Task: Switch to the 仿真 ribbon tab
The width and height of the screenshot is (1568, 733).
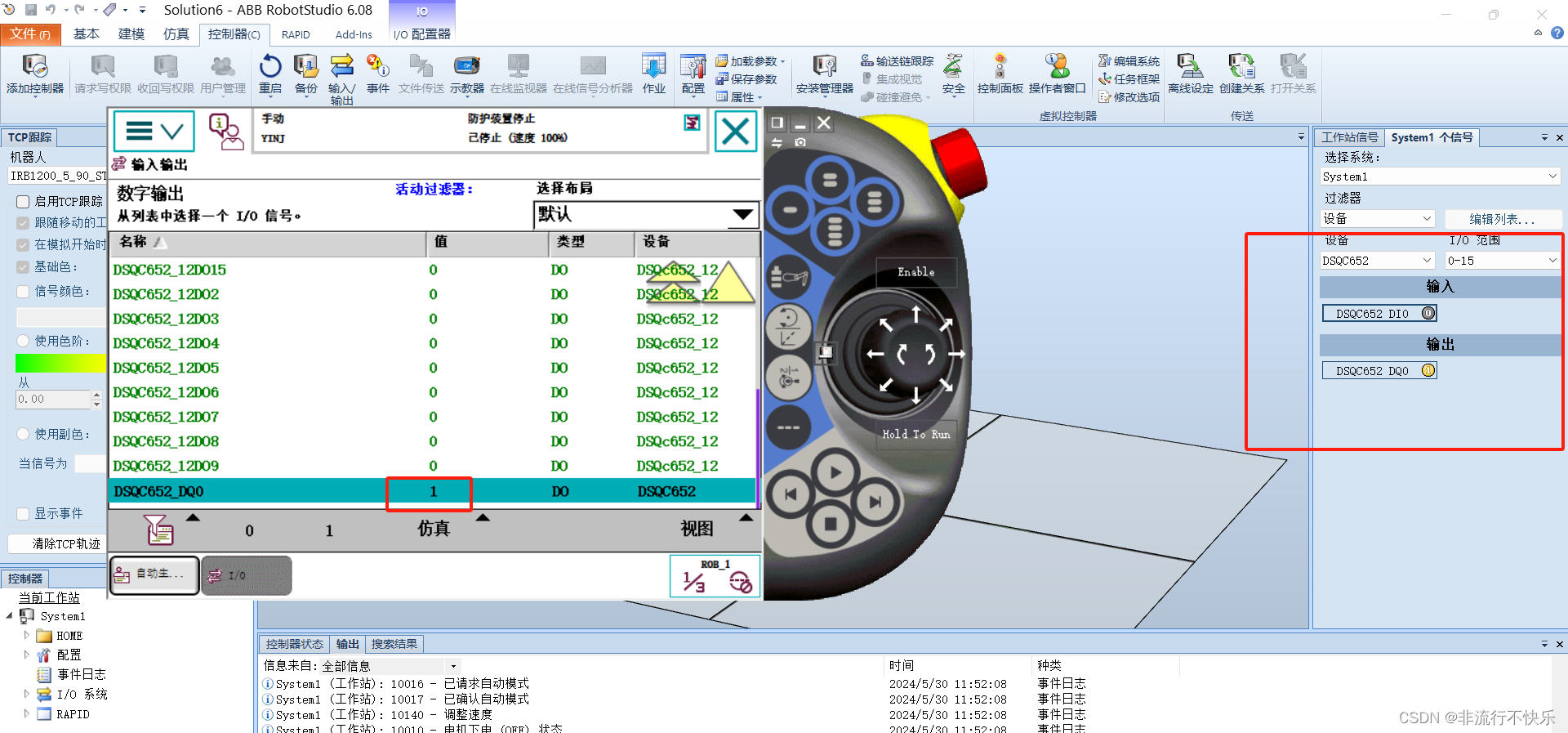Action: (176, 34)
